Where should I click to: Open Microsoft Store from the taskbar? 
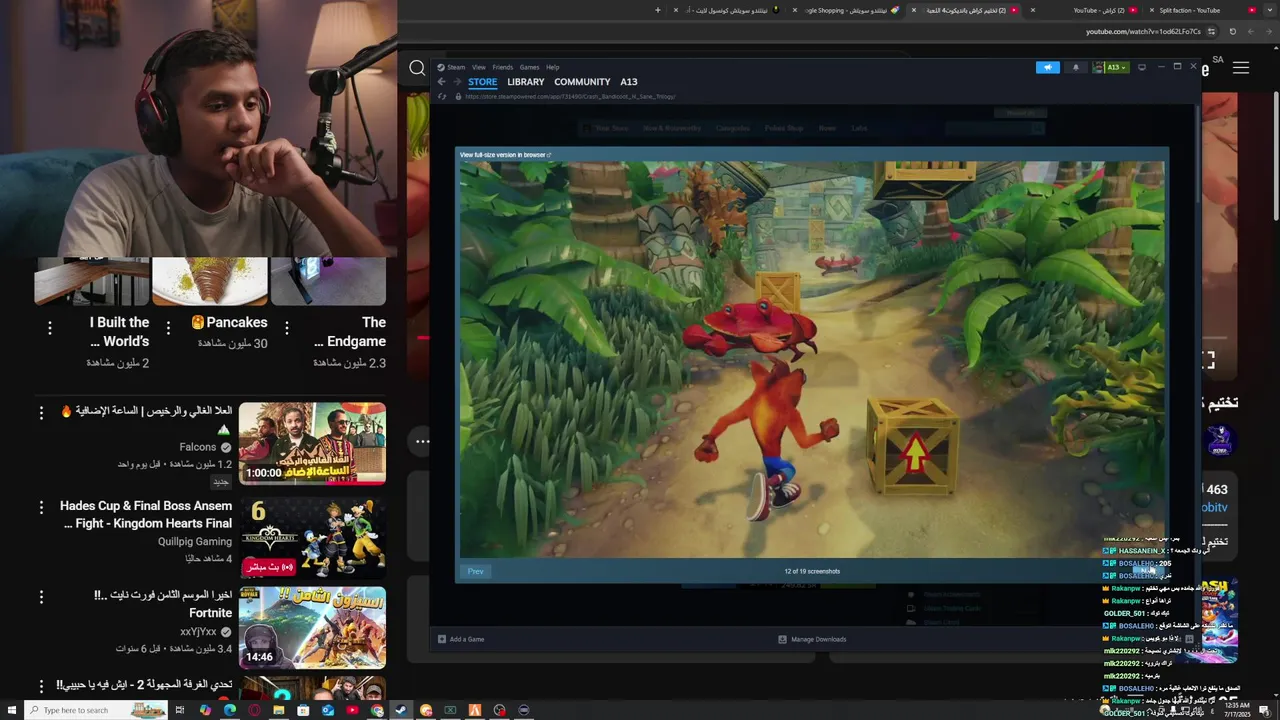click(x=303, y=710)
